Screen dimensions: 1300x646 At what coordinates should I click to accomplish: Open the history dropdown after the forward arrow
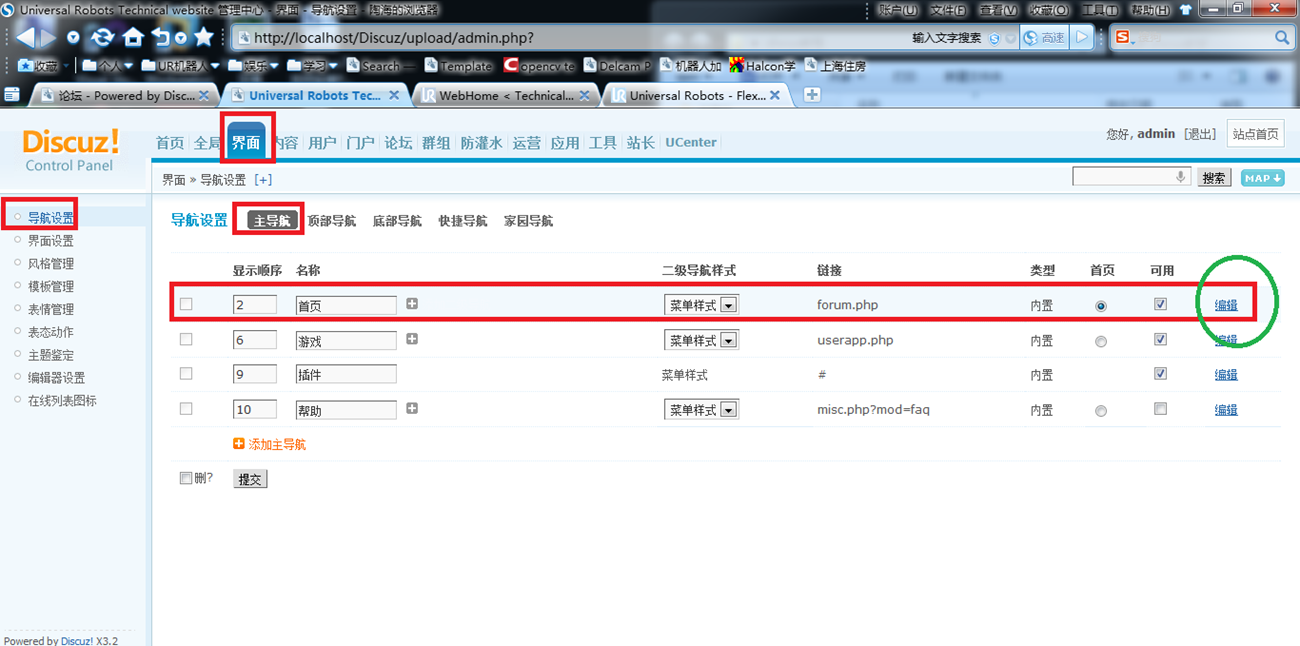point(73,38)
